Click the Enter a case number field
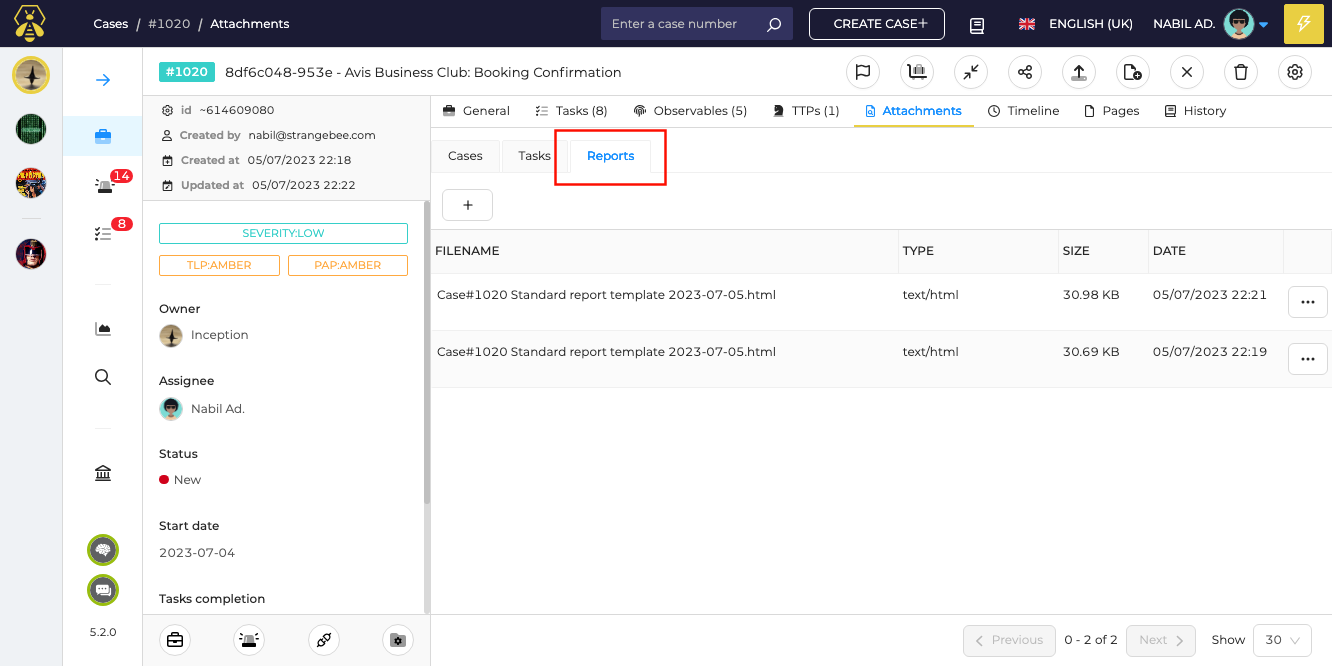Image resolution: width=1332 pixels, height=666 pixels. click(685, 24)
